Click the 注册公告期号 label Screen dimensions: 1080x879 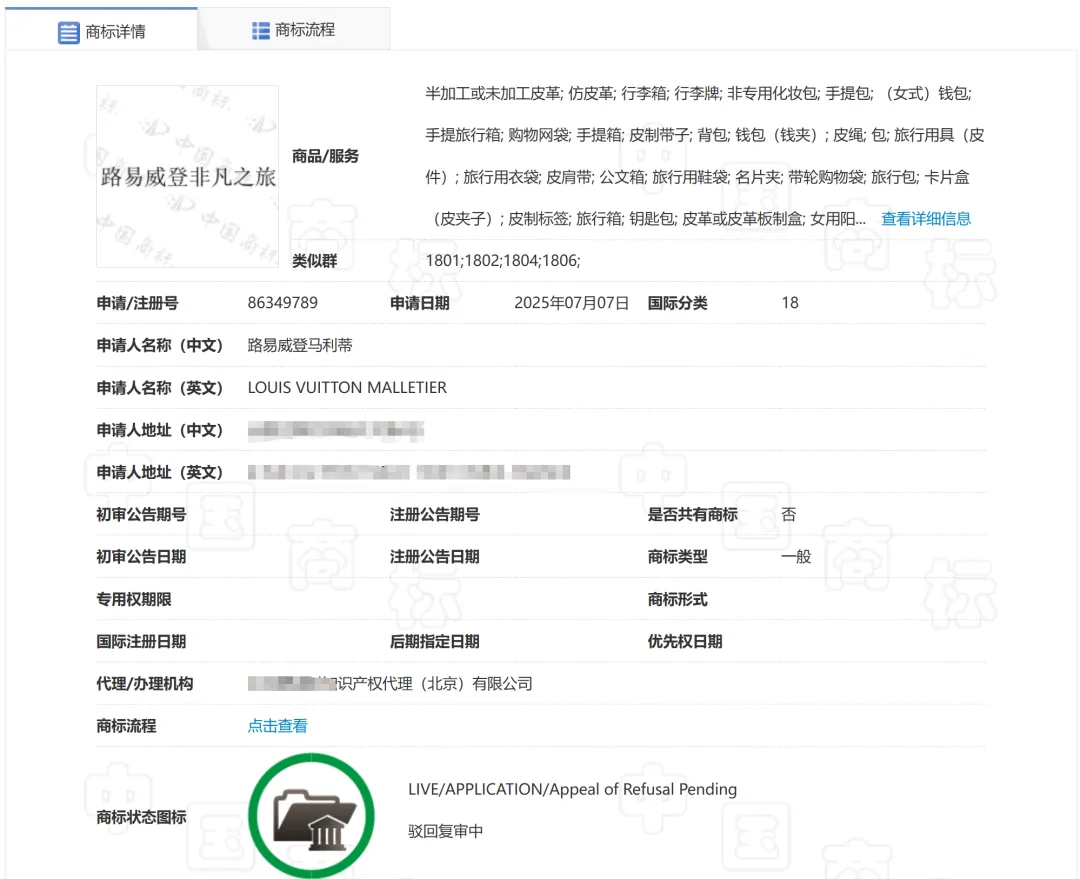coord(435,515)
